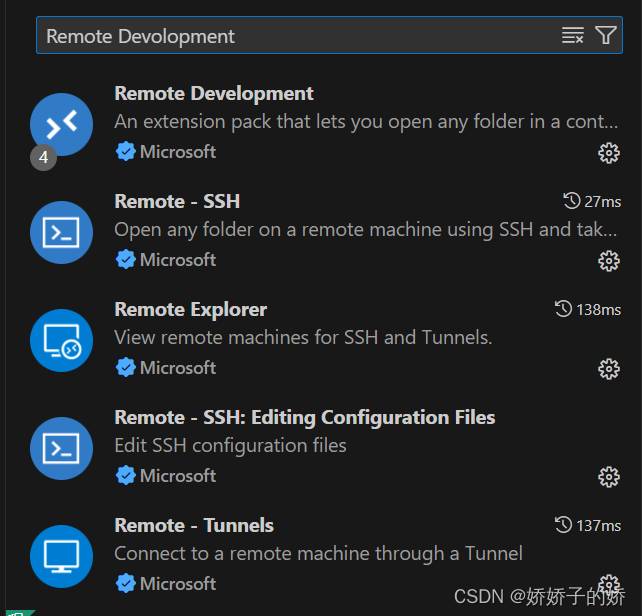Click the Microsoft publisher under Remote Development
642x616 pixels.
[x=177, y=152]
